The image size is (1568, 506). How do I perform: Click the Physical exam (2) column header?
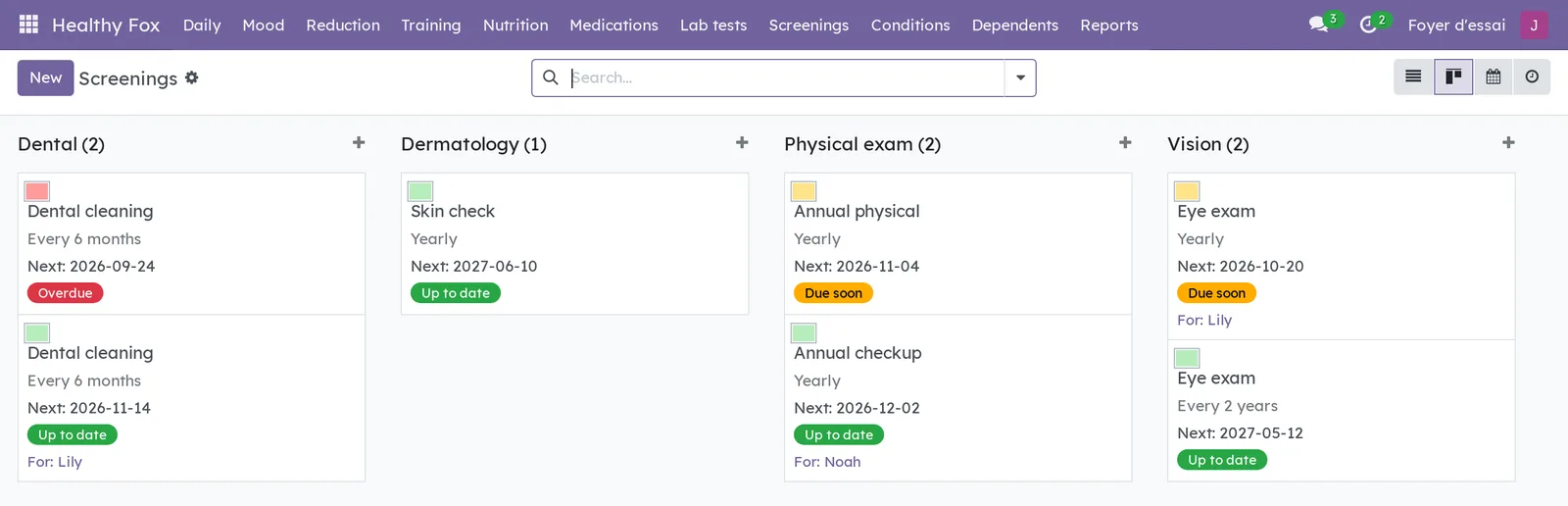(x=862, y=144)
